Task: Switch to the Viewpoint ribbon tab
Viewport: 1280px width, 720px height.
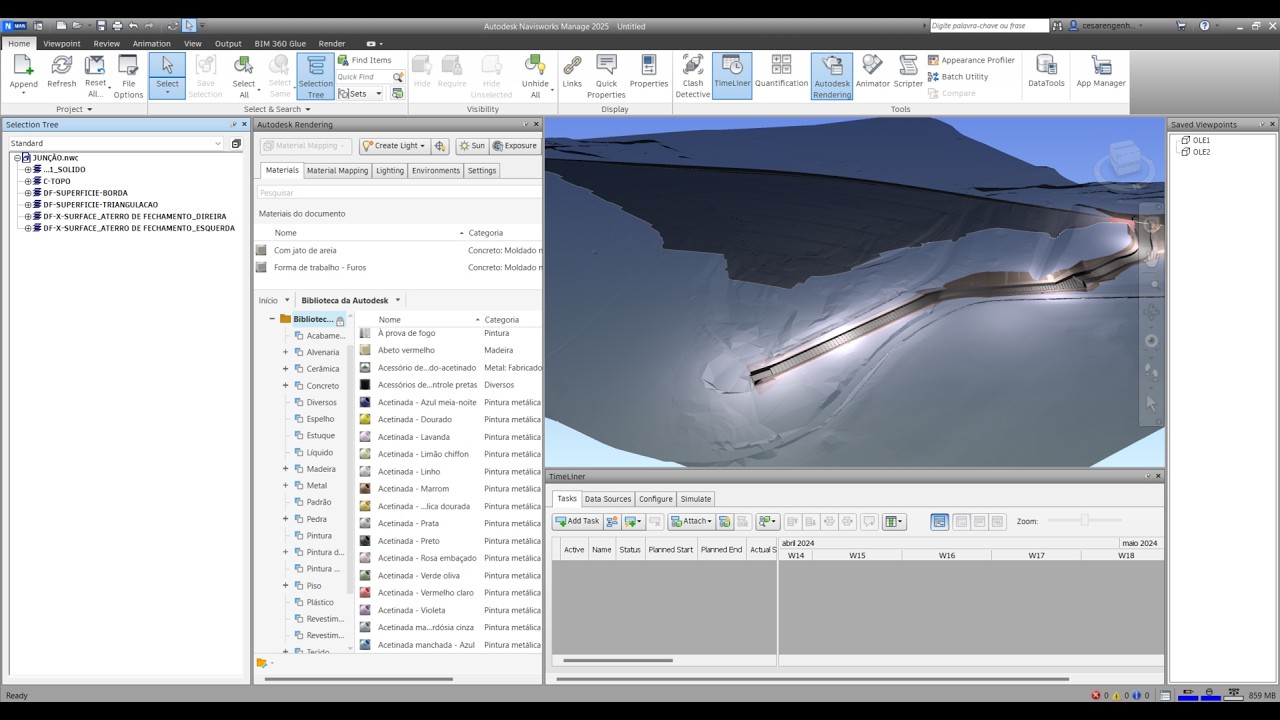Action: click(x=62, y=44)
